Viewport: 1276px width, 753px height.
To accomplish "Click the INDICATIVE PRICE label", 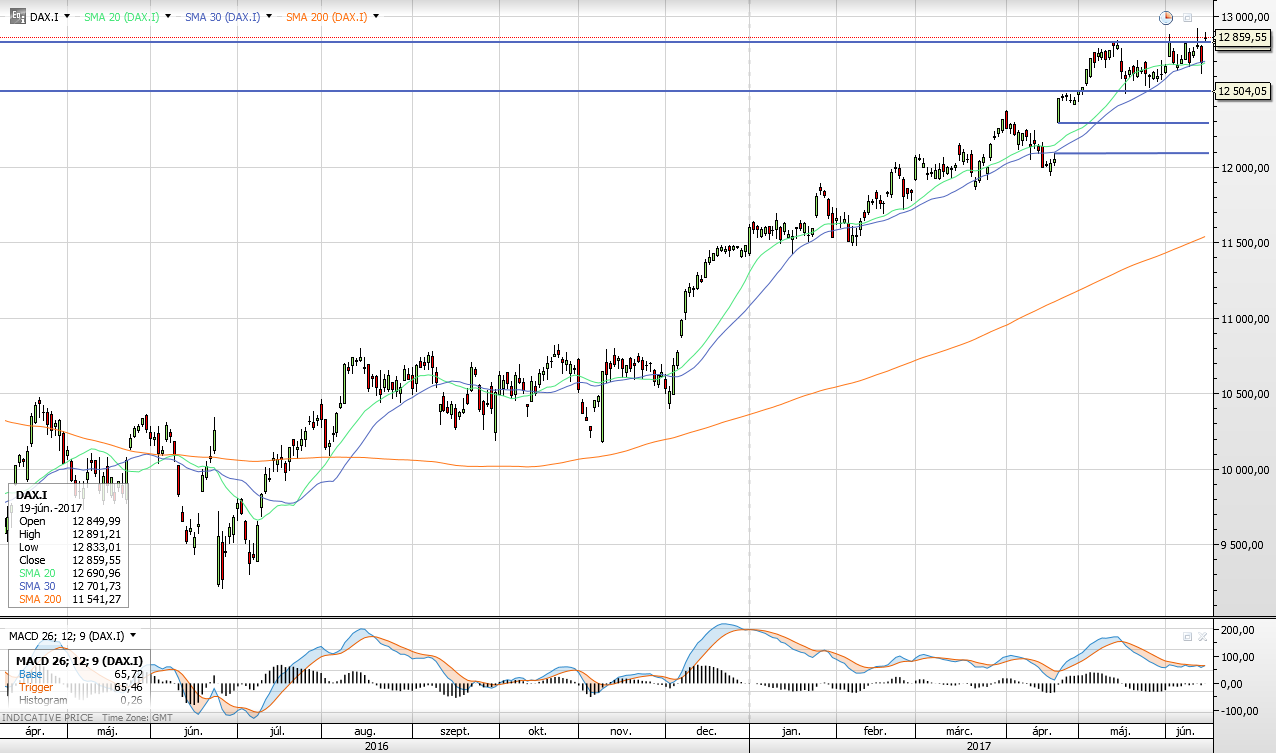I will coord(47,718).
